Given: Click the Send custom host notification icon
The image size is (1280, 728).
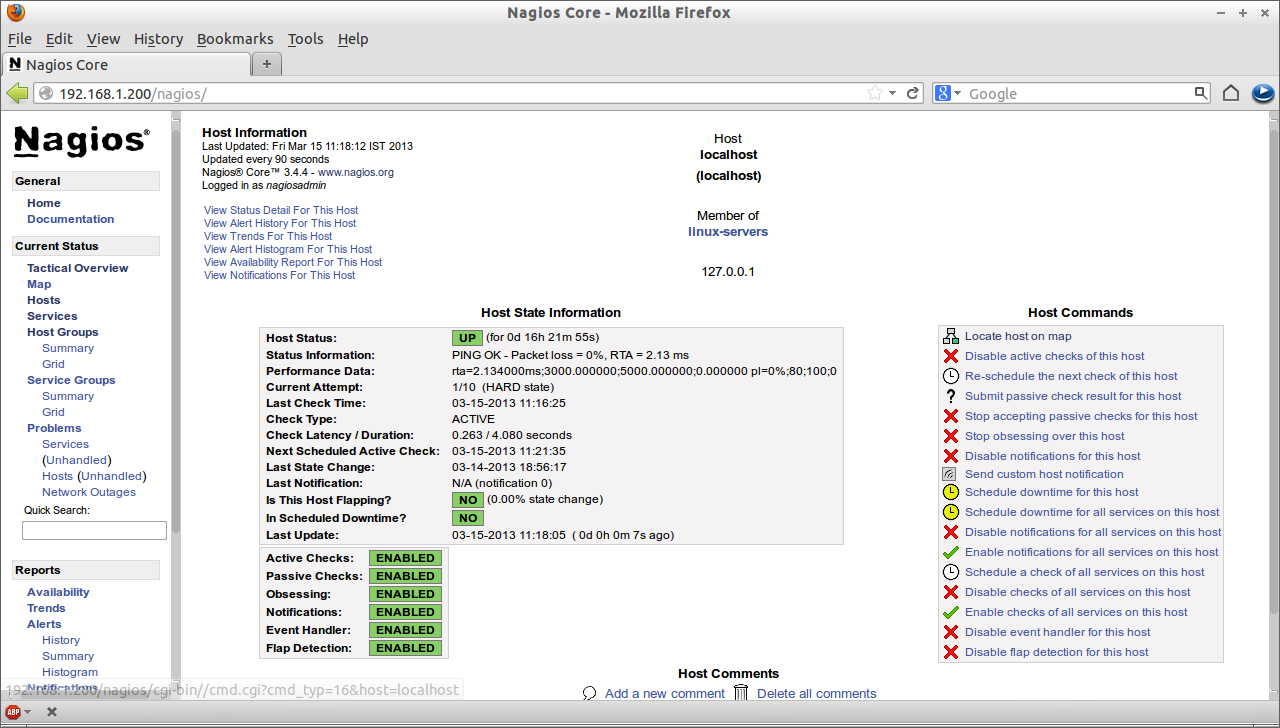Looking at the screenshot, I should [x=950, y=473].
